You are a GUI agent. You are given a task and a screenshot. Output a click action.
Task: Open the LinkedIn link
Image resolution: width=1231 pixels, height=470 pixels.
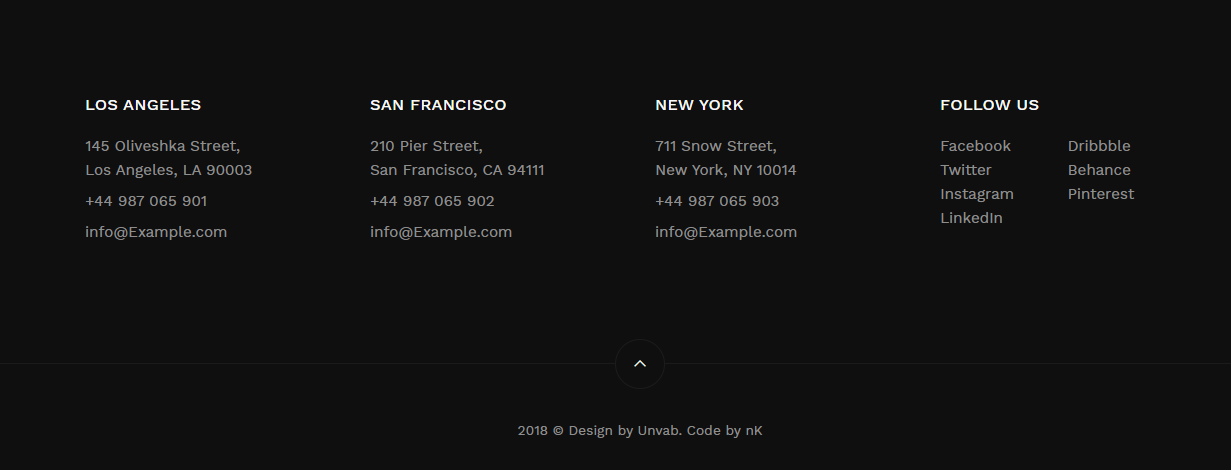(x=971, y=218)
